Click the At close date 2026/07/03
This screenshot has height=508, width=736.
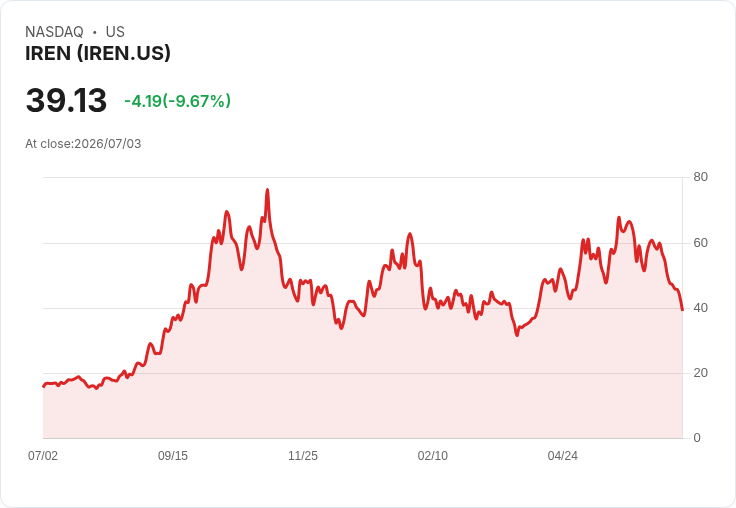pyautogui.click(x=107, y=144)
